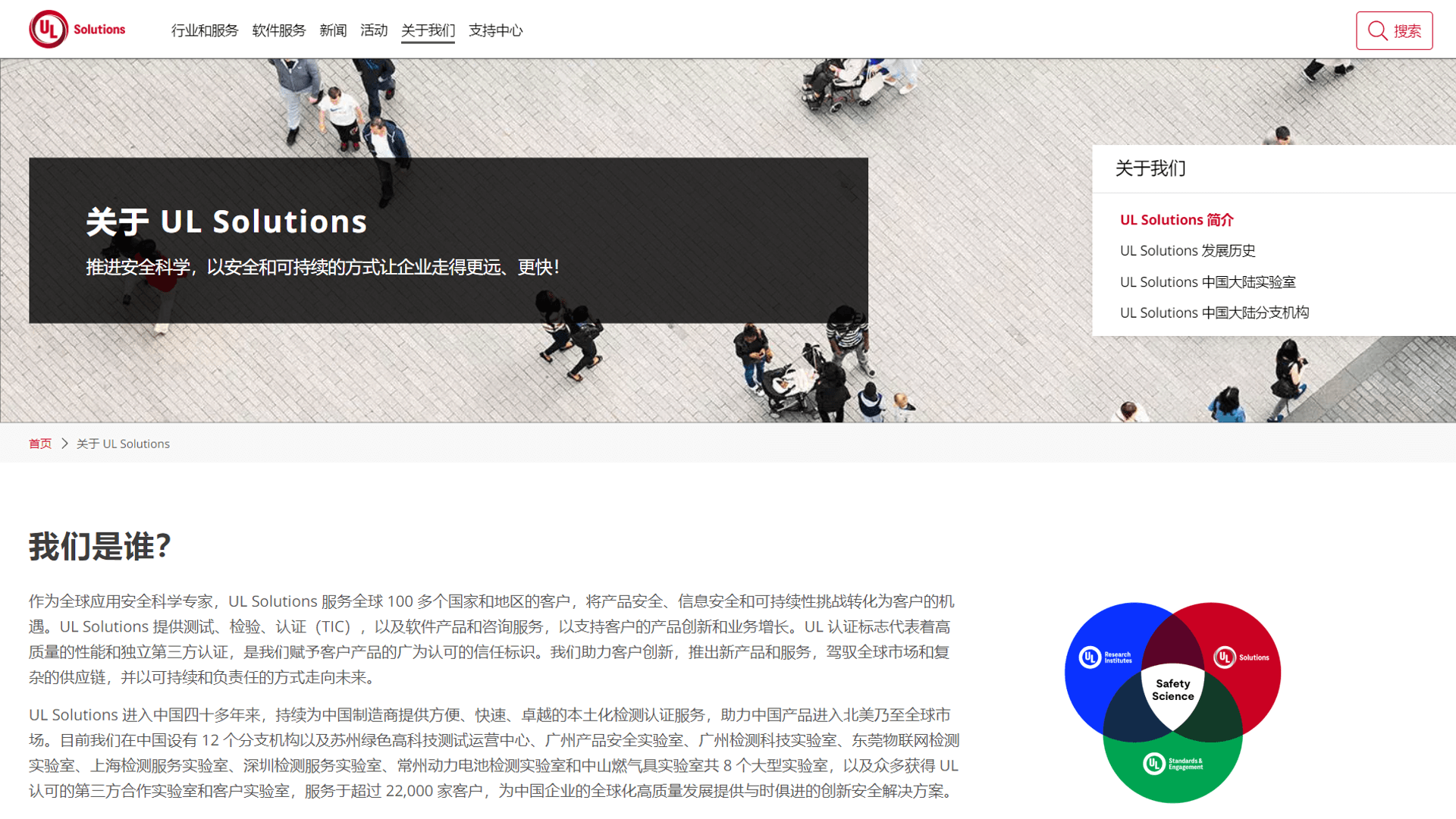Open the 活动 menu item
Image resolution: width=1456 pixels, height=819 pixels.
pyautogui.click(x=374, y=30)
